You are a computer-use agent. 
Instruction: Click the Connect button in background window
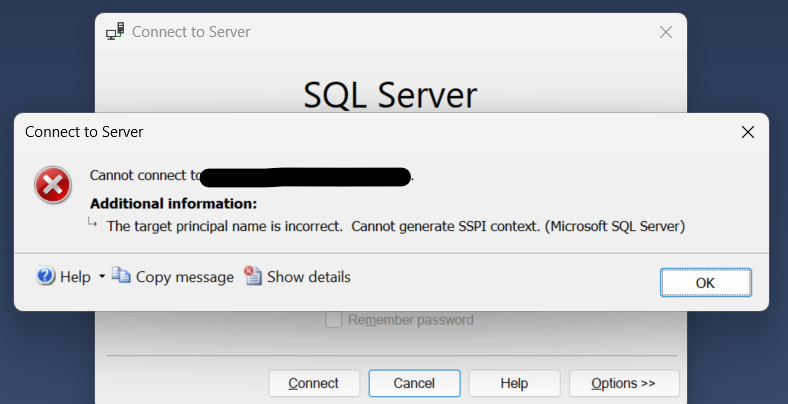[314, 383]
